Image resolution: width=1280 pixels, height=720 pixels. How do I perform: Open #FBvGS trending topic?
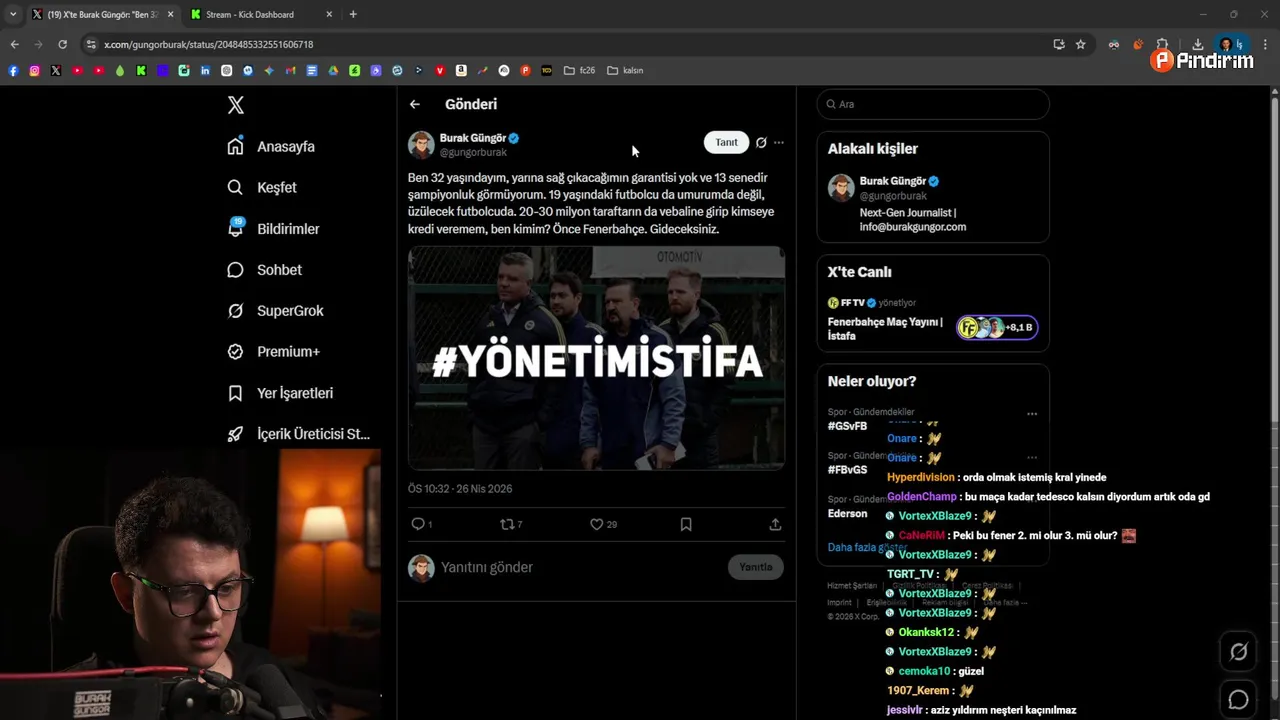click(x=848, y=470)
